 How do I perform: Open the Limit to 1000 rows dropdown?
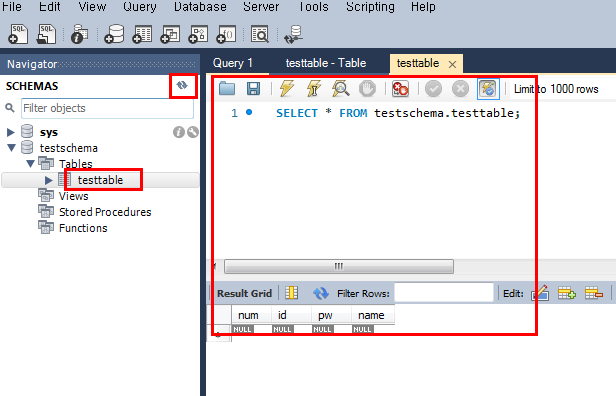[x=556, y=89]
